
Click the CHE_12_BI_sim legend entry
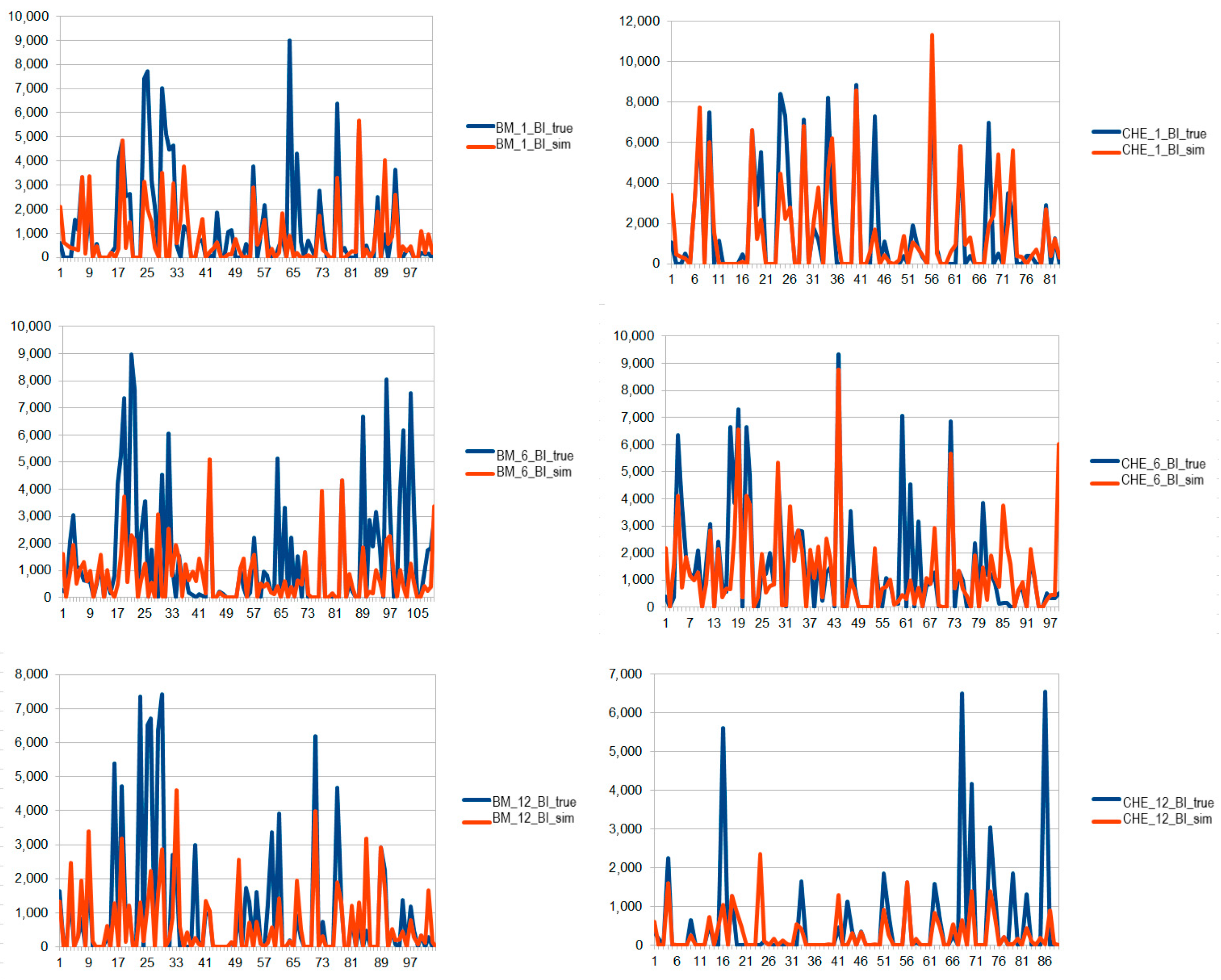tap(1167, 819)
